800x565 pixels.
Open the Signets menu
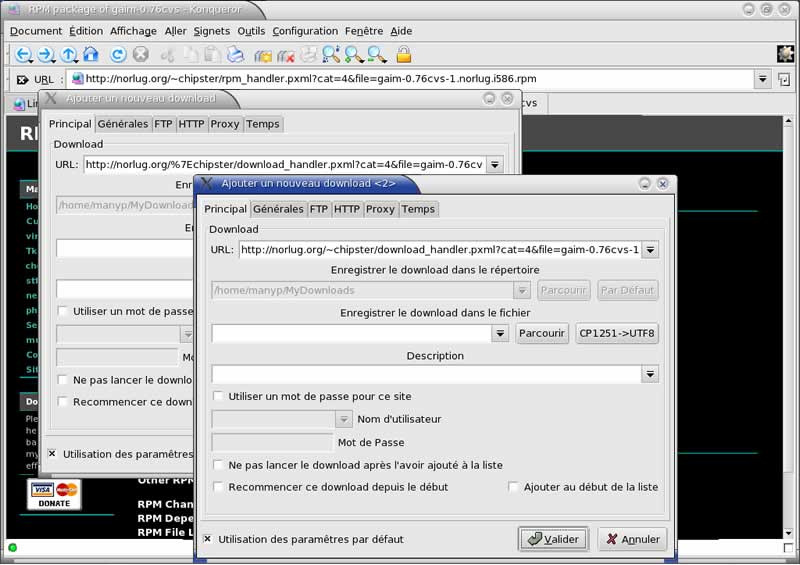pos(212,31)
